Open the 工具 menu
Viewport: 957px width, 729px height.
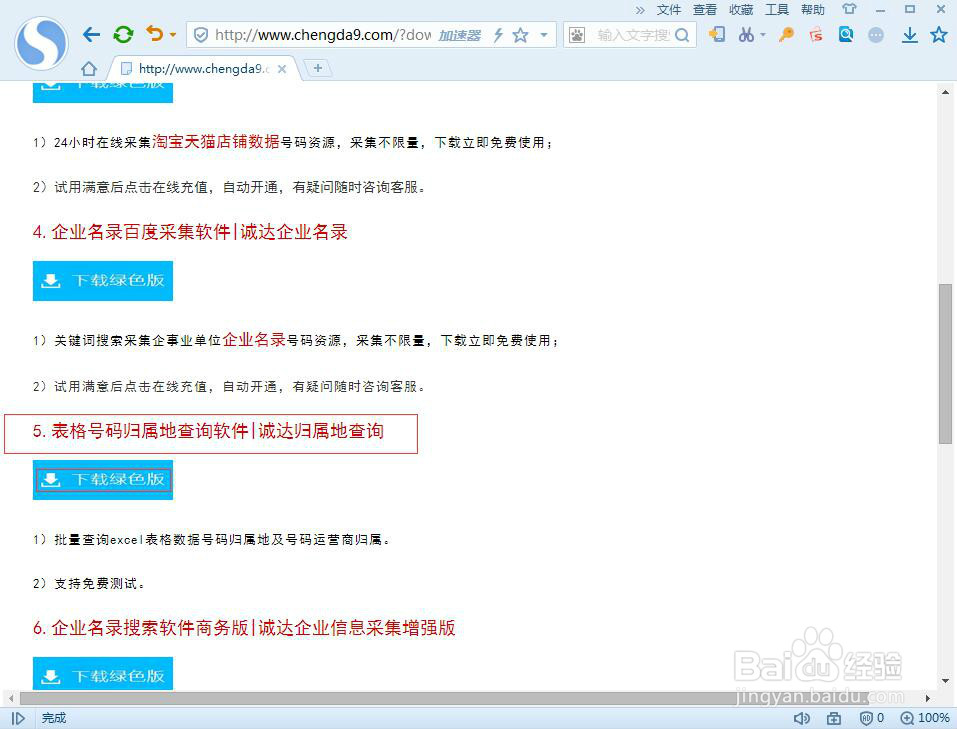click(x=777, y=10)
